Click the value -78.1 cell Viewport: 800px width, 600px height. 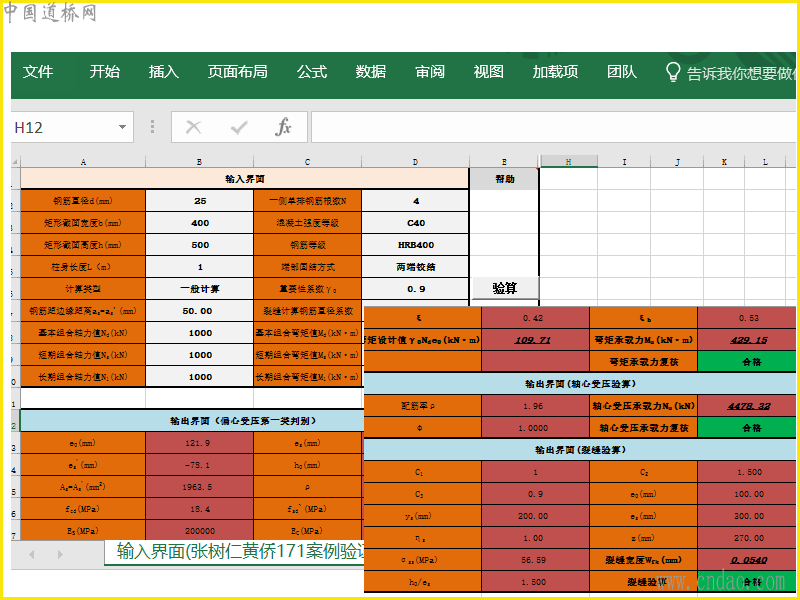199,465
